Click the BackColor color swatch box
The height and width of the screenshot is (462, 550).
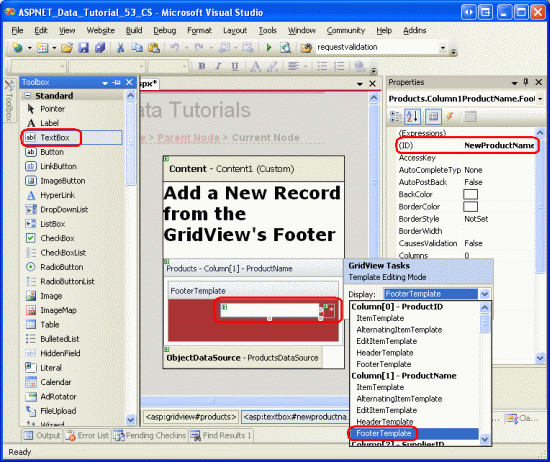tap(470, 194)
